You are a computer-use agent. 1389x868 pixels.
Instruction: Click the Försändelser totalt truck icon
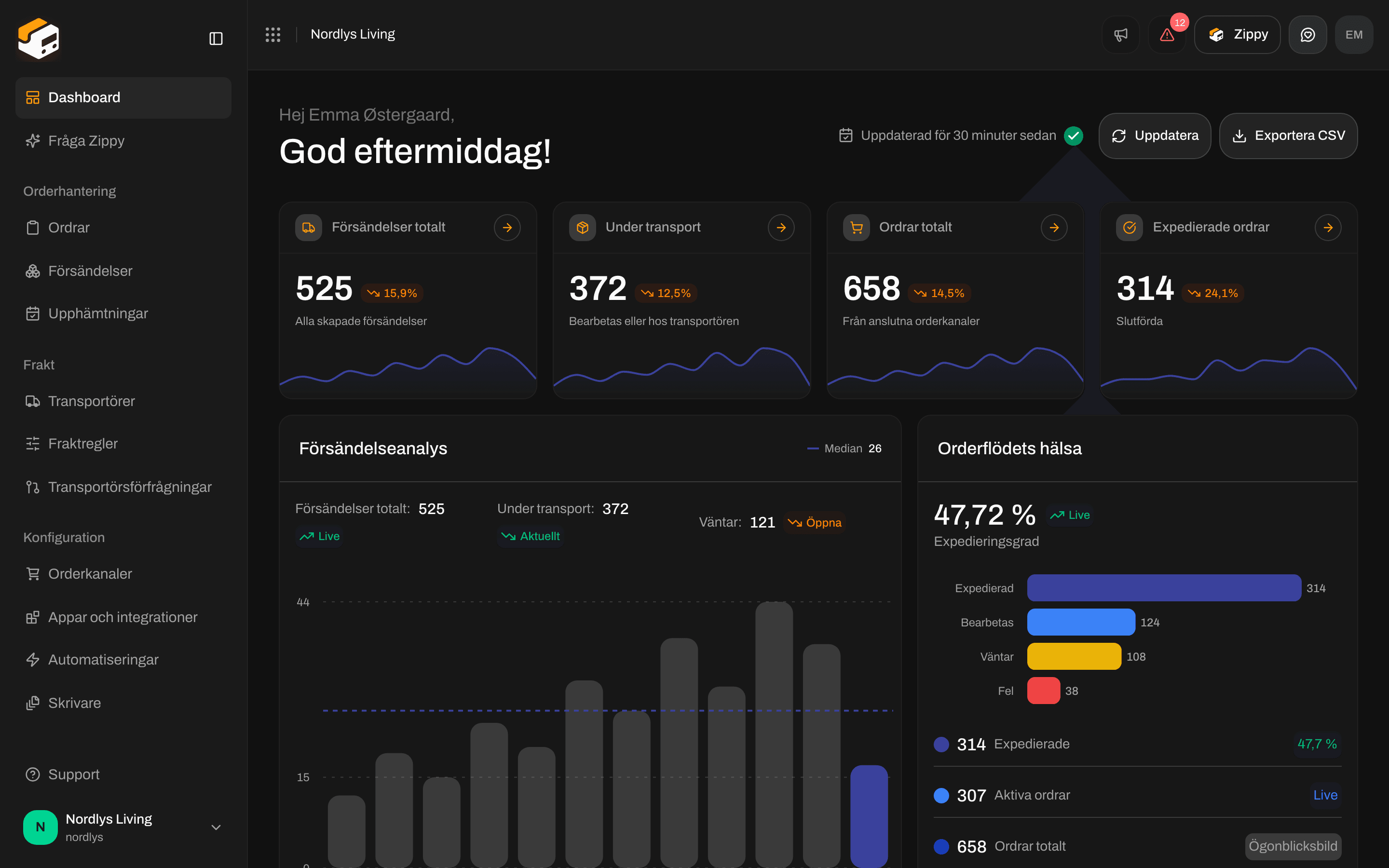point(308,227)
